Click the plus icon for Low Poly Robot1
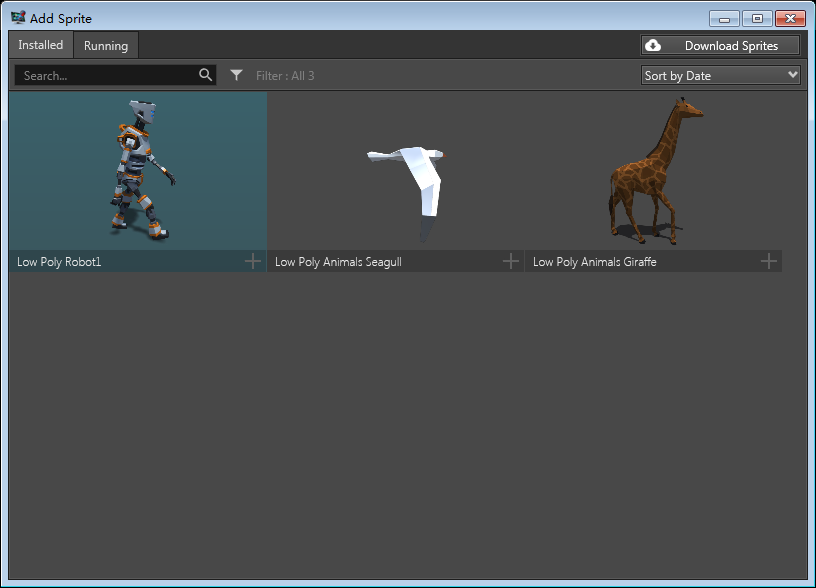Image resolution: width=816 pixels, height=588 pixels. 253,261
